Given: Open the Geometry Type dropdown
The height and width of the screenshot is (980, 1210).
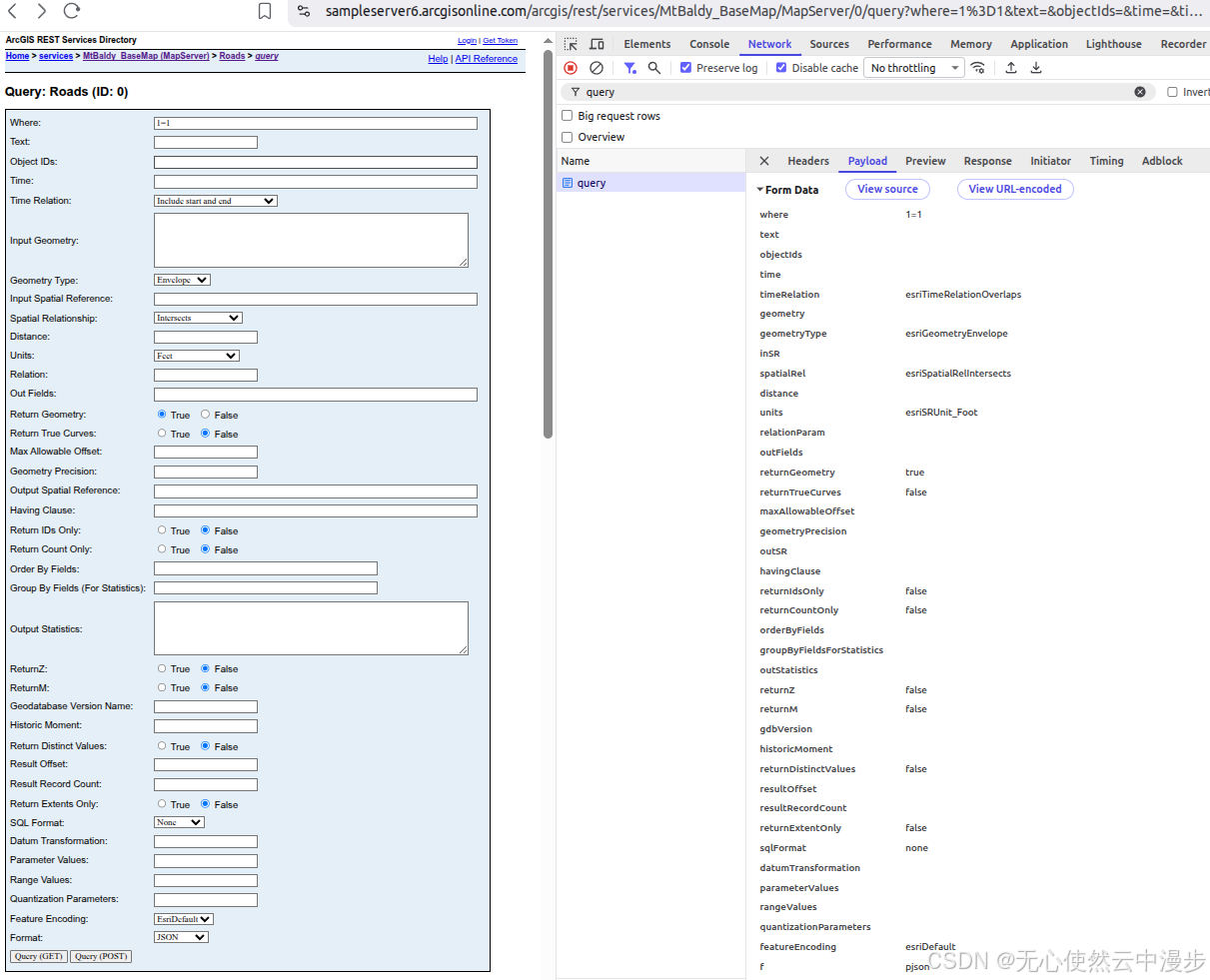Looking at the screenshot, I should point(182,280).
